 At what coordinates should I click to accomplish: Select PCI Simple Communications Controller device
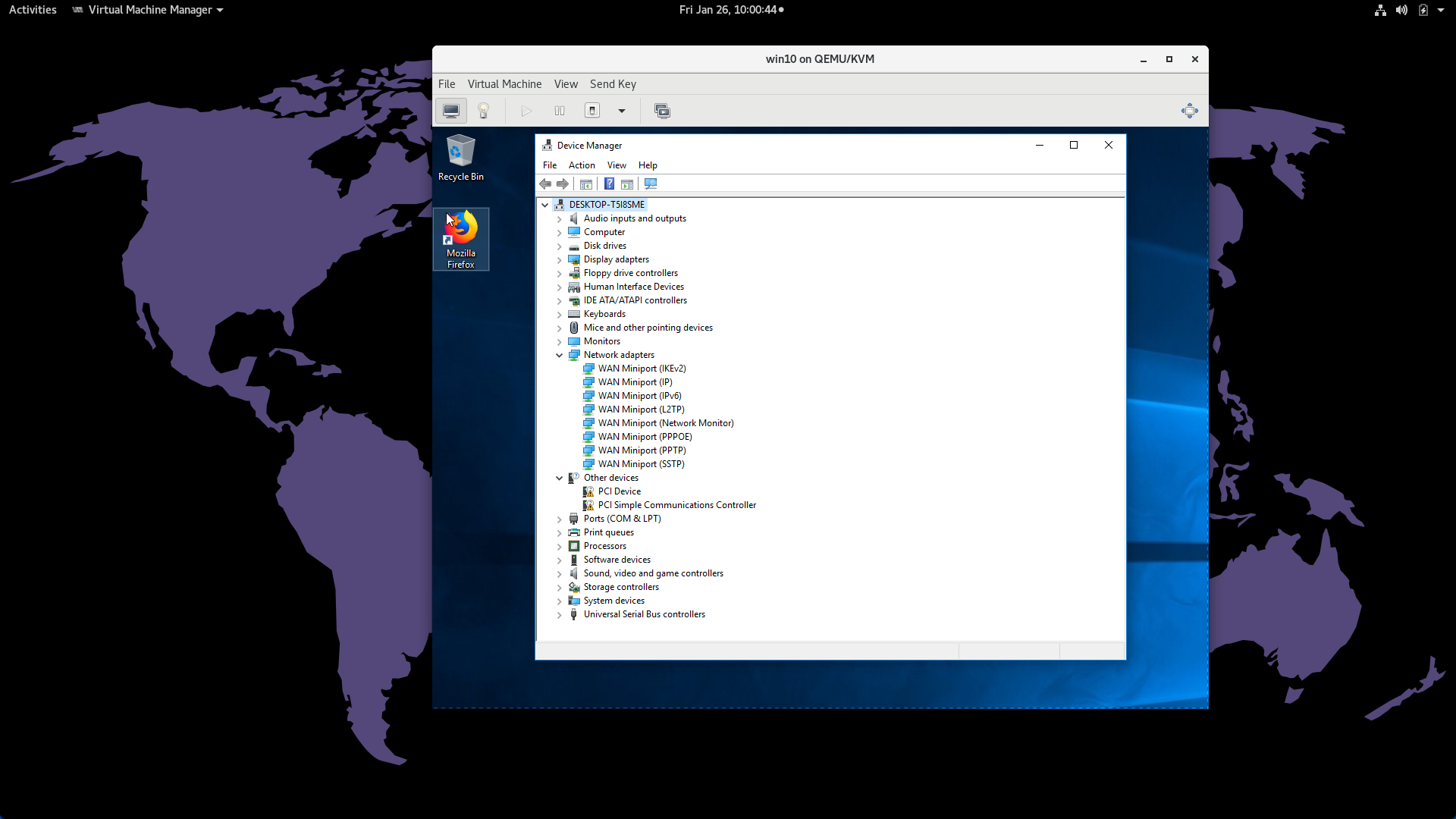click(x=676, y=505)
